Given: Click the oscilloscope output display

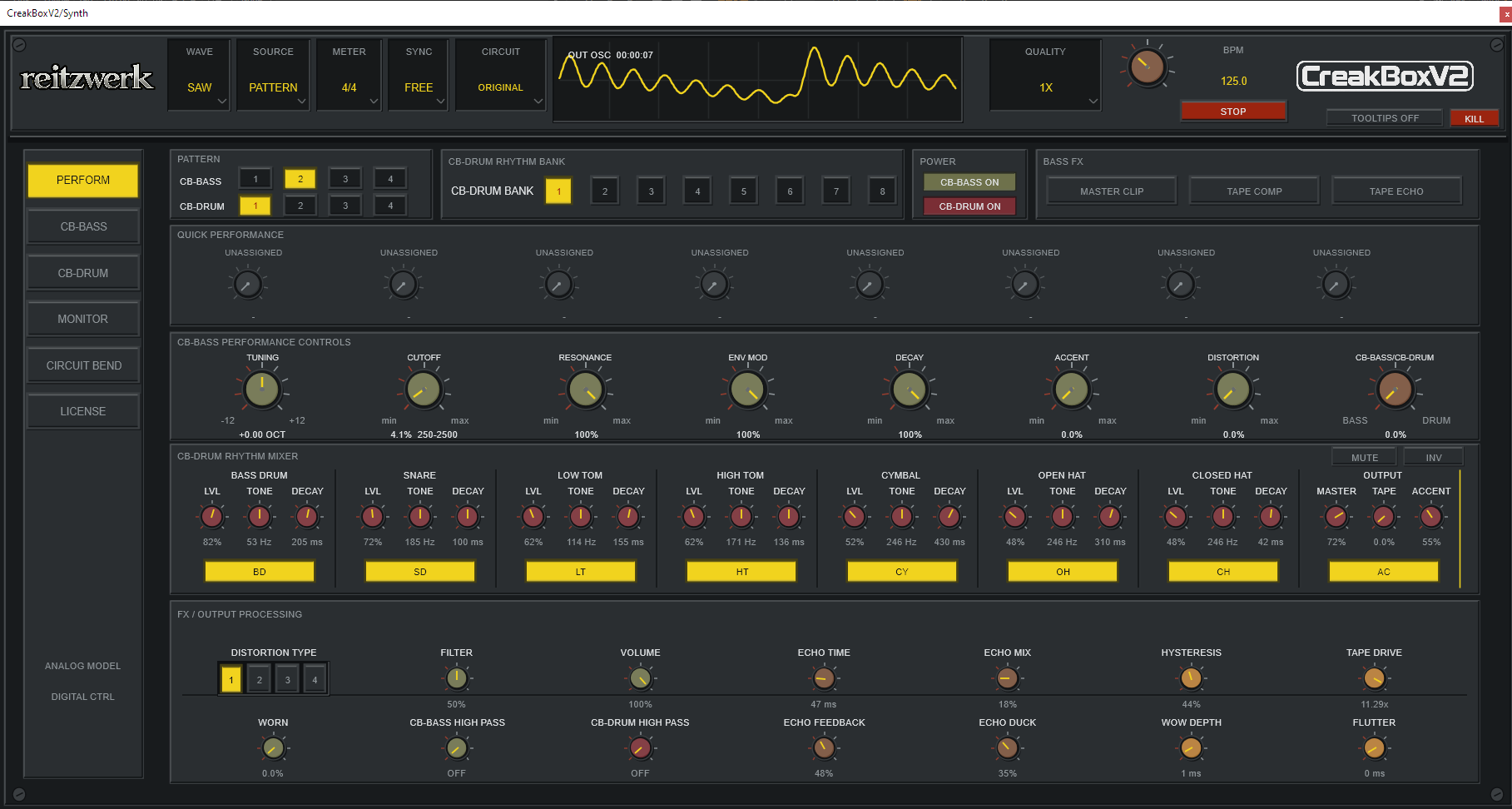Looking at the screenshot, I should click(x=757, y=79).
